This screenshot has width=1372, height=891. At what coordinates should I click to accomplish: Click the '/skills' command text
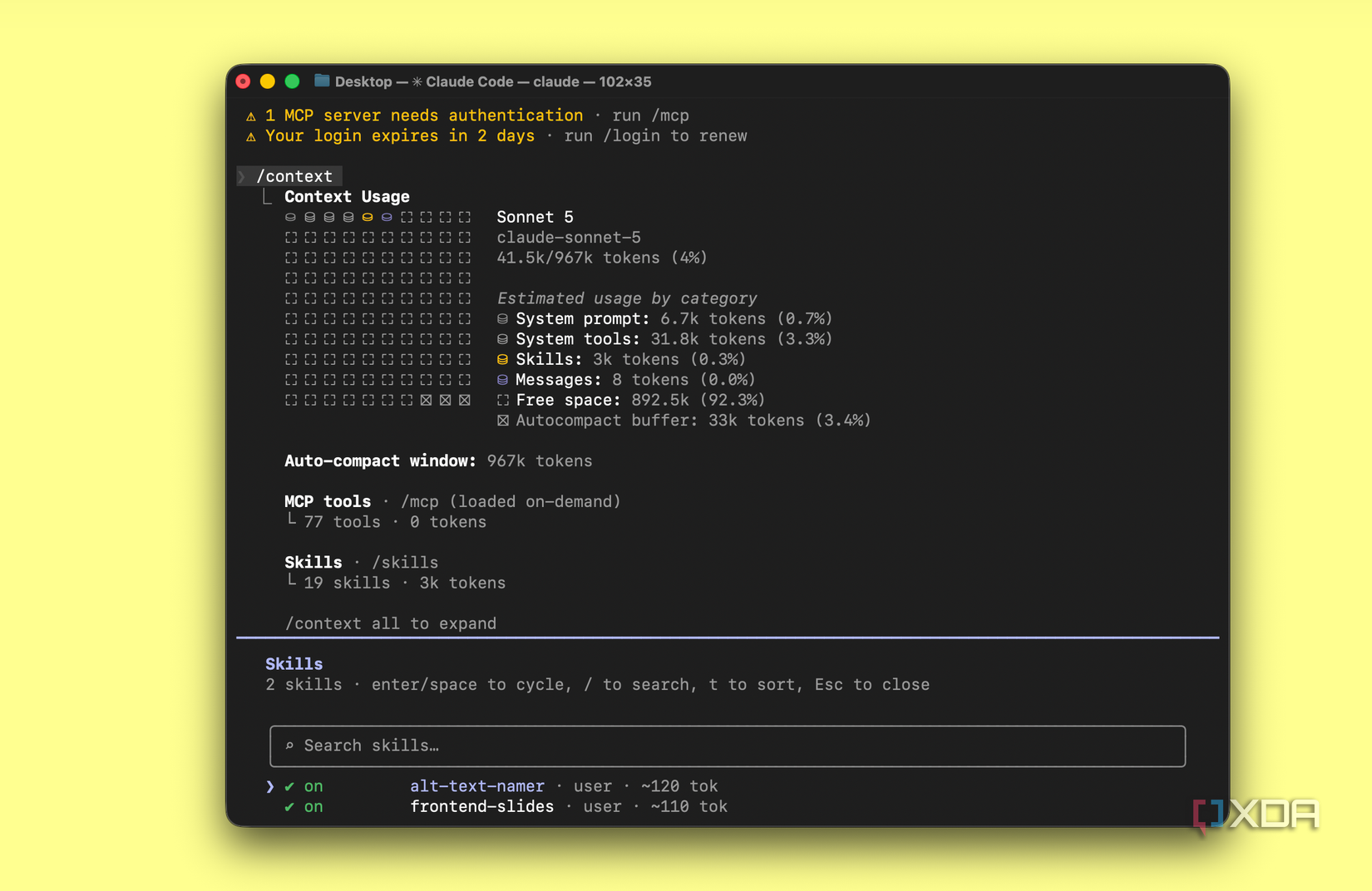click(x=405, y=563)
